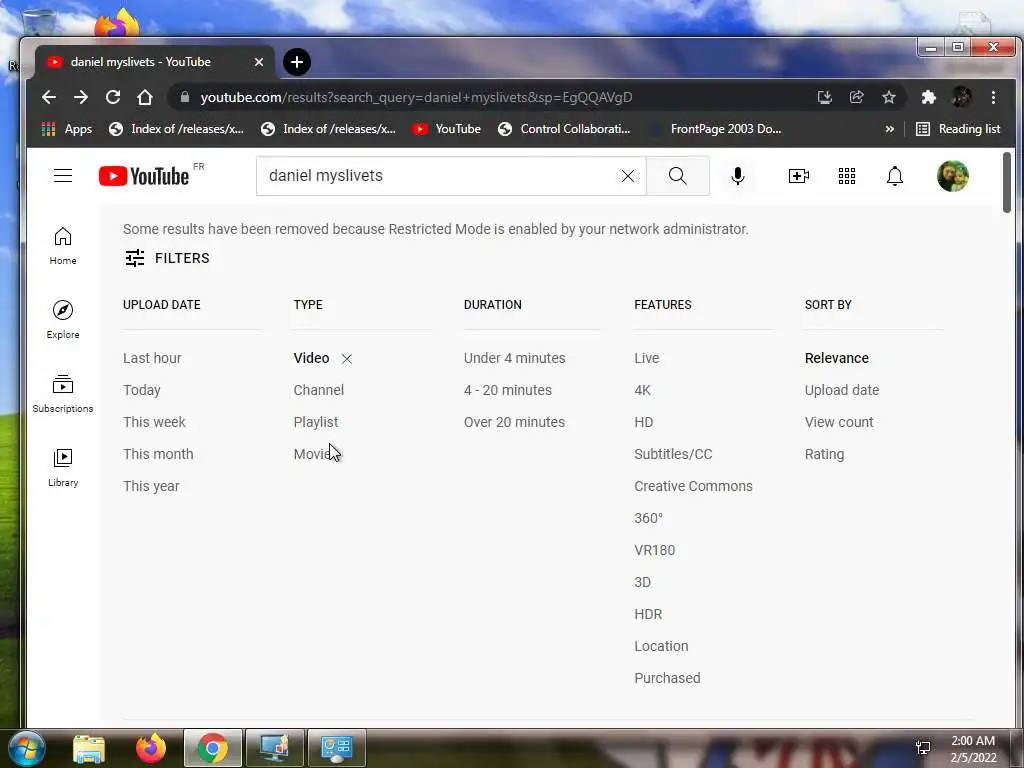Enable the Purchased filter

667,678
